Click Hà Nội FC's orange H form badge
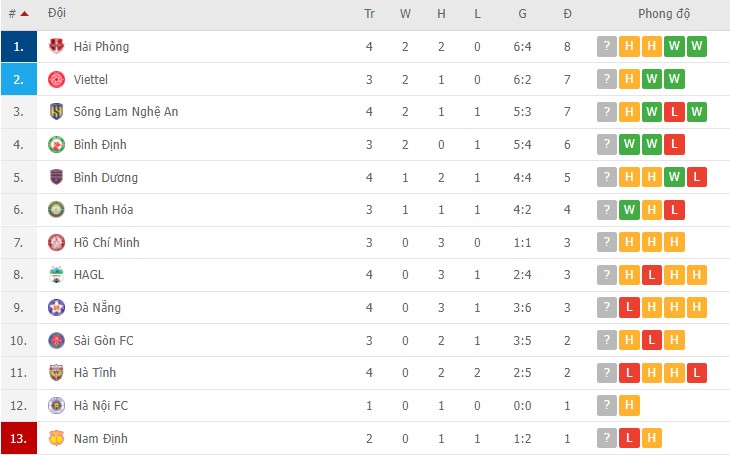The height and width of the screenshot is (457, 730). click(x=629, y=406)
